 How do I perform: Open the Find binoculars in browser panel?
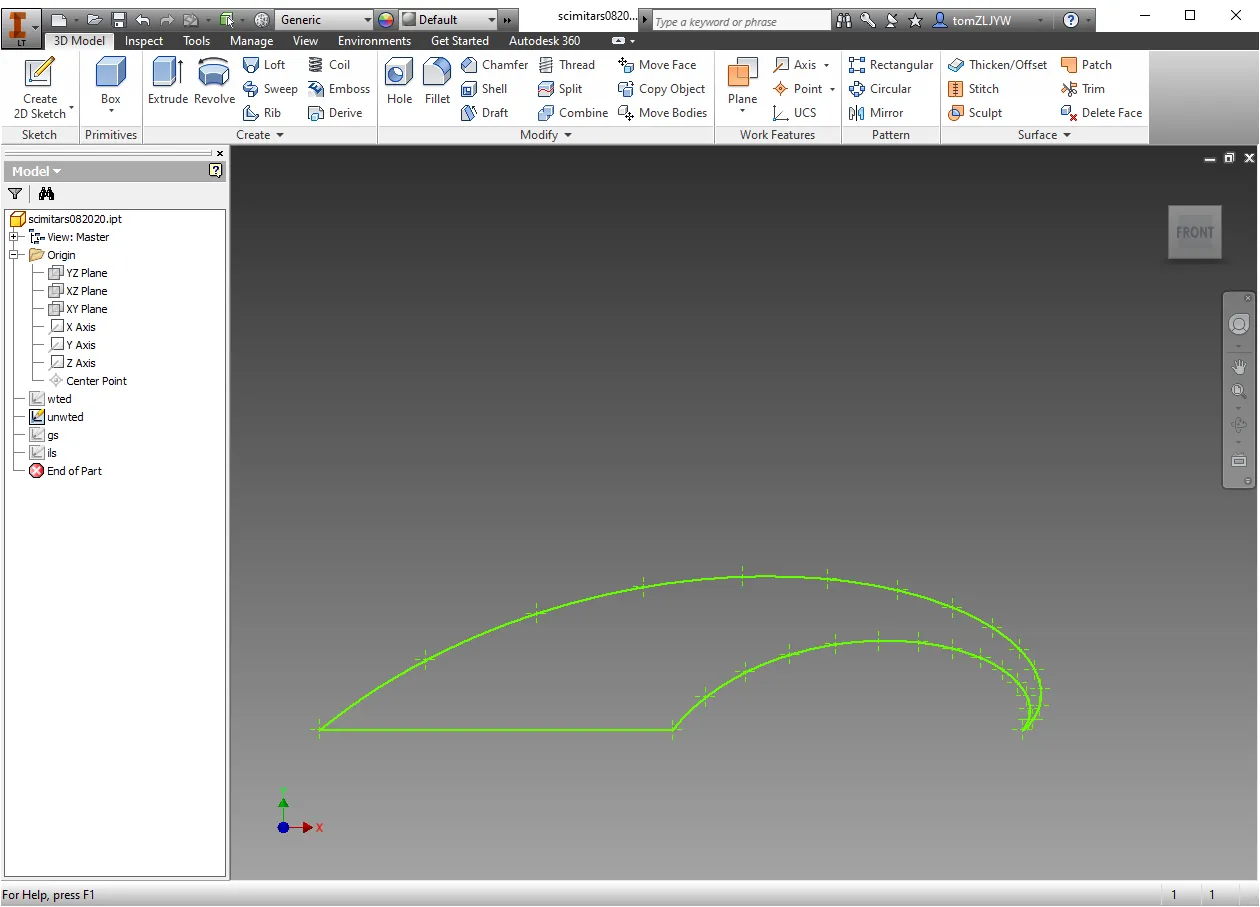pos(46,194)
